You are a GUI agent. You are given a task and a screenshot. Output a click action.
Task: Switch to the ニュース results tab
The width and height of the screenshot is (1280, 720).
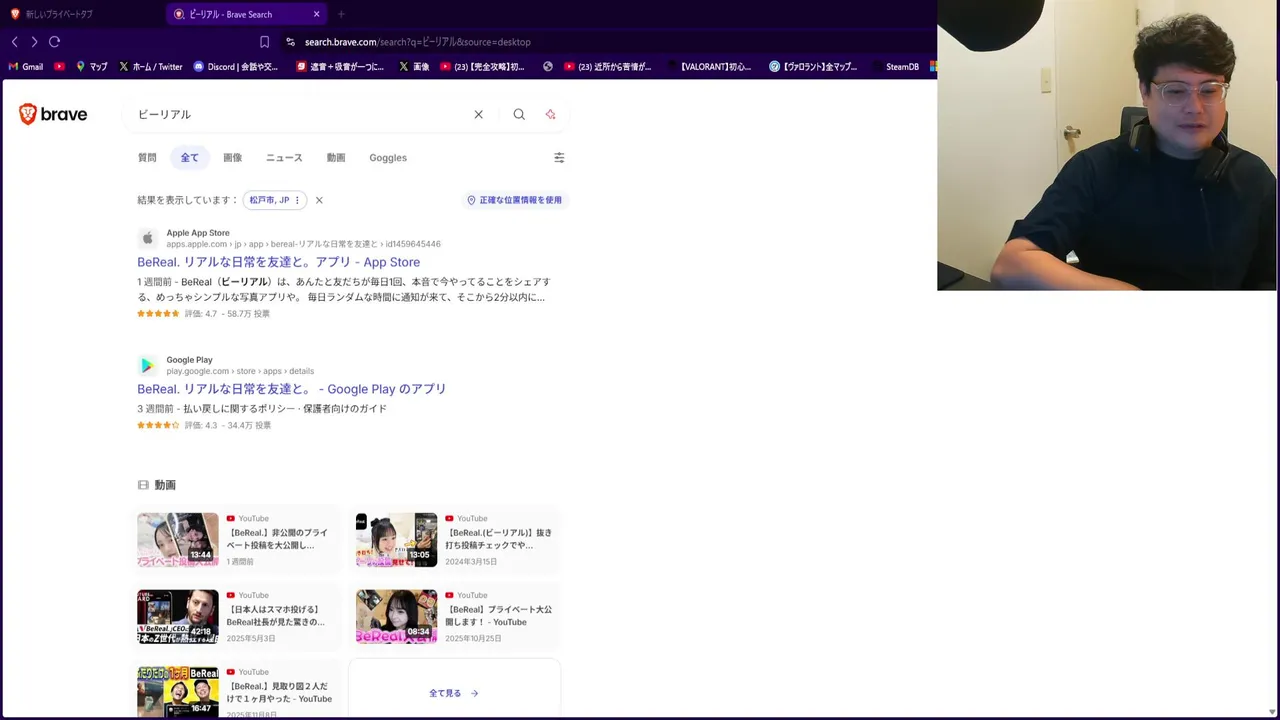284,158
